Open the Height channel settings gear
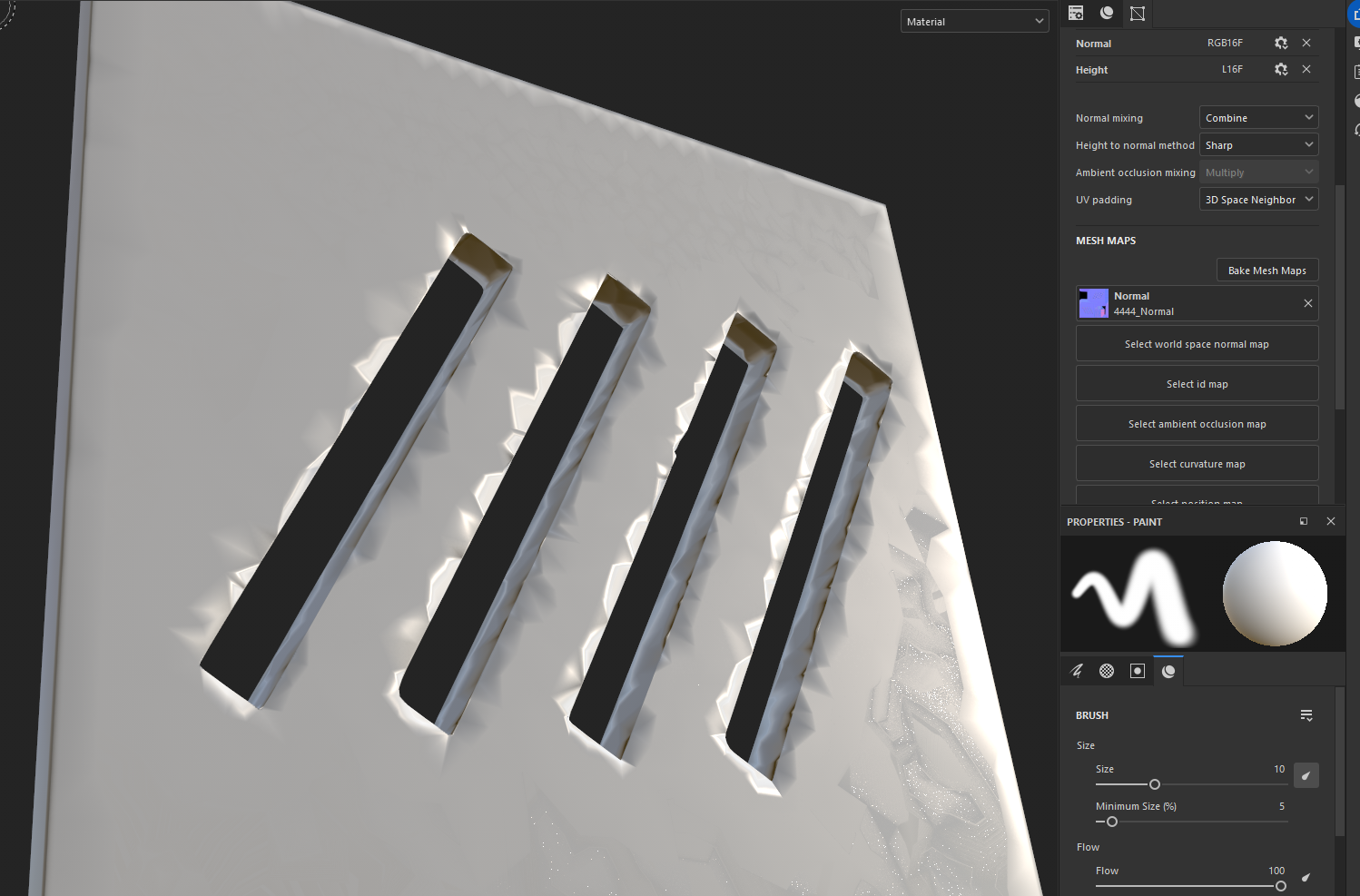This screenshot has height=896, width=1360. click(x=1280, y=69)
